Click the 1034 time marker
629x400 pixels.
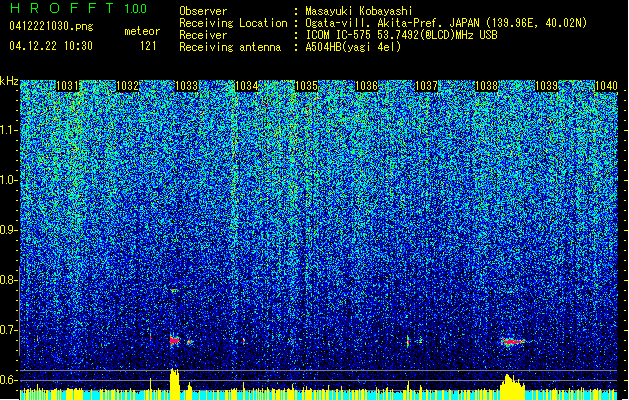(247, 86)
